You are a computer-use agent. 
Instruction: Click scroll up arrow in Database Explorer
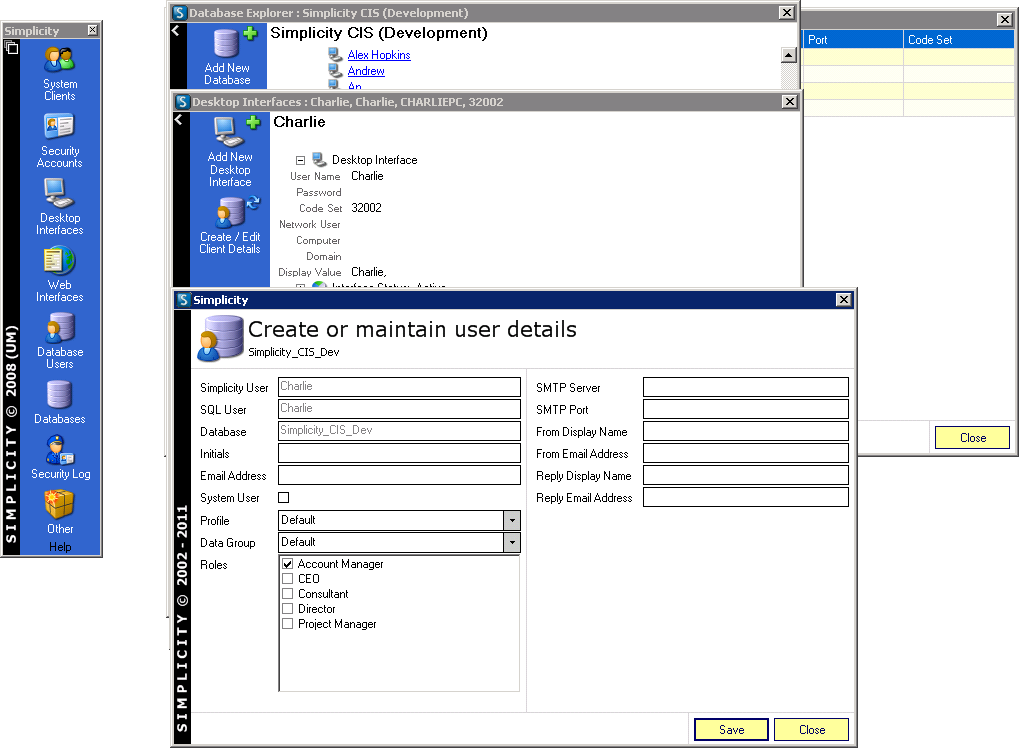click(788, 55)
